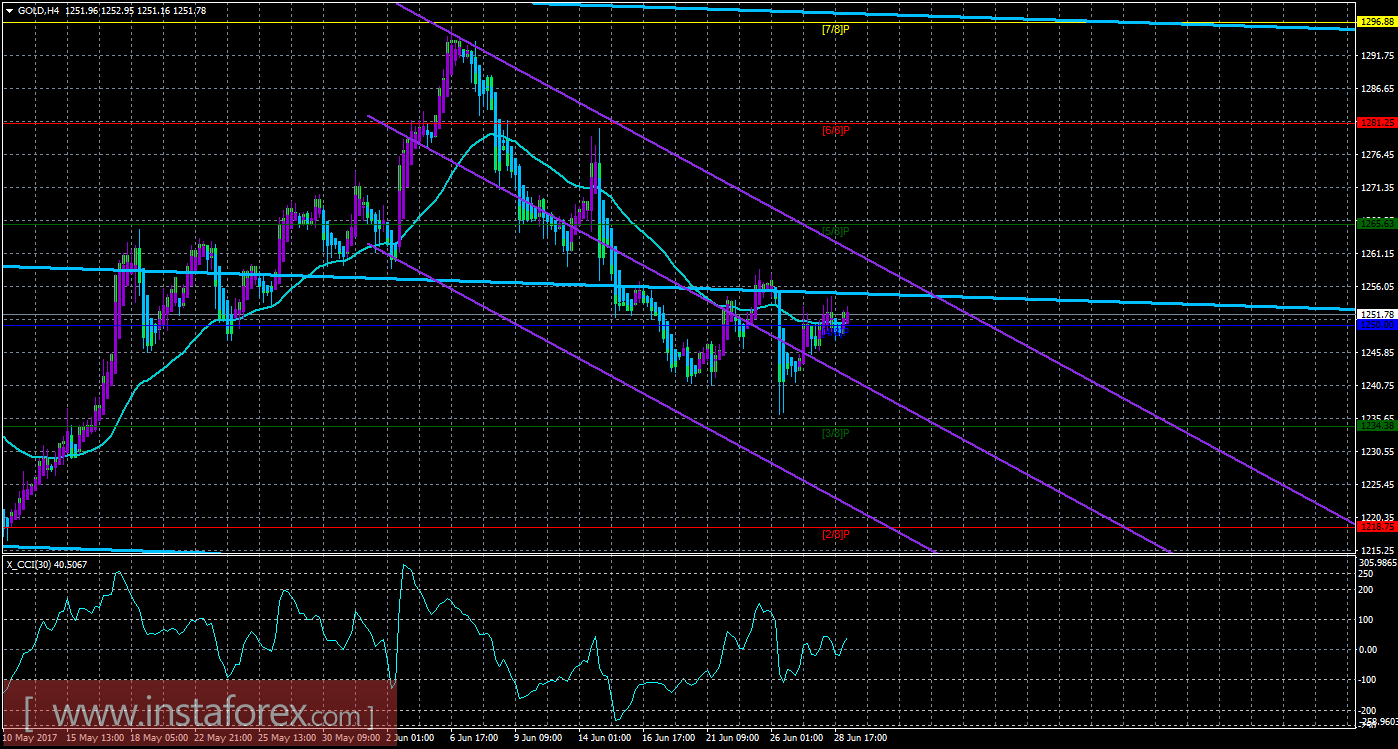Click the [7/8]P Murrey level label
Image resolution: width=1398 pixels, height=749 pixels.
click(834, 30)
